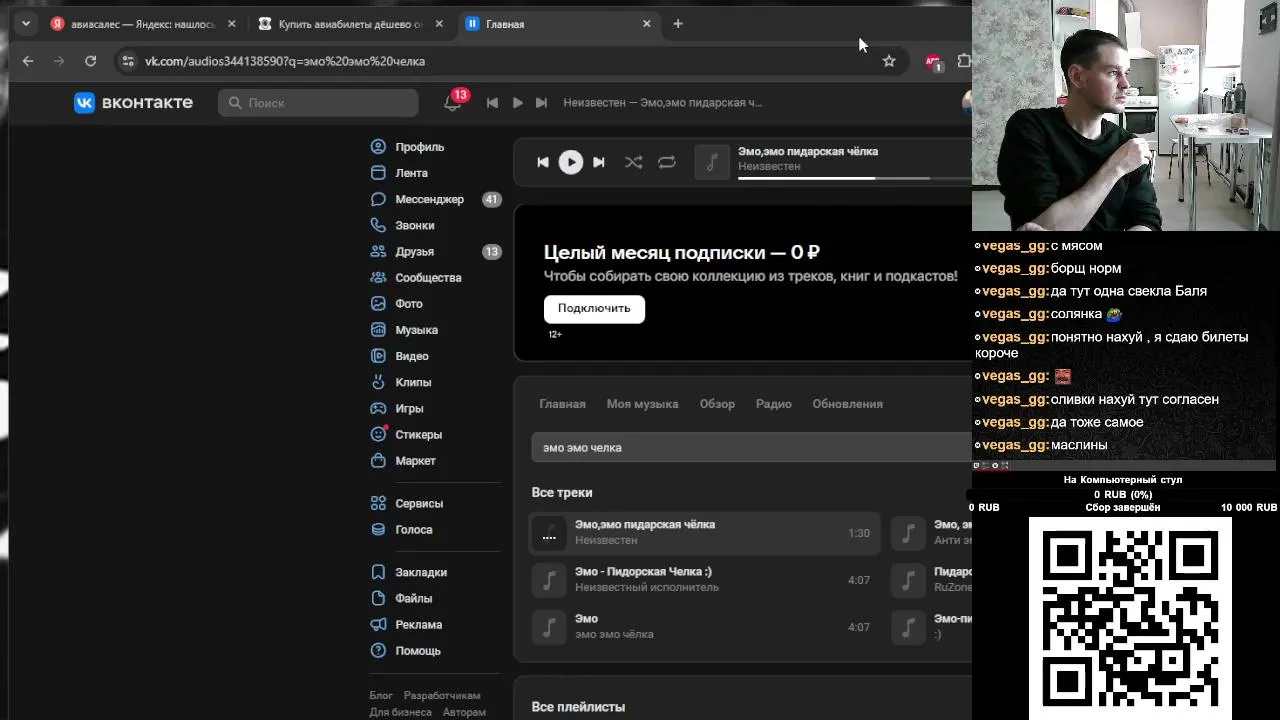Click the VK search field
1280x720 pixels.
(x=318, y=103)
